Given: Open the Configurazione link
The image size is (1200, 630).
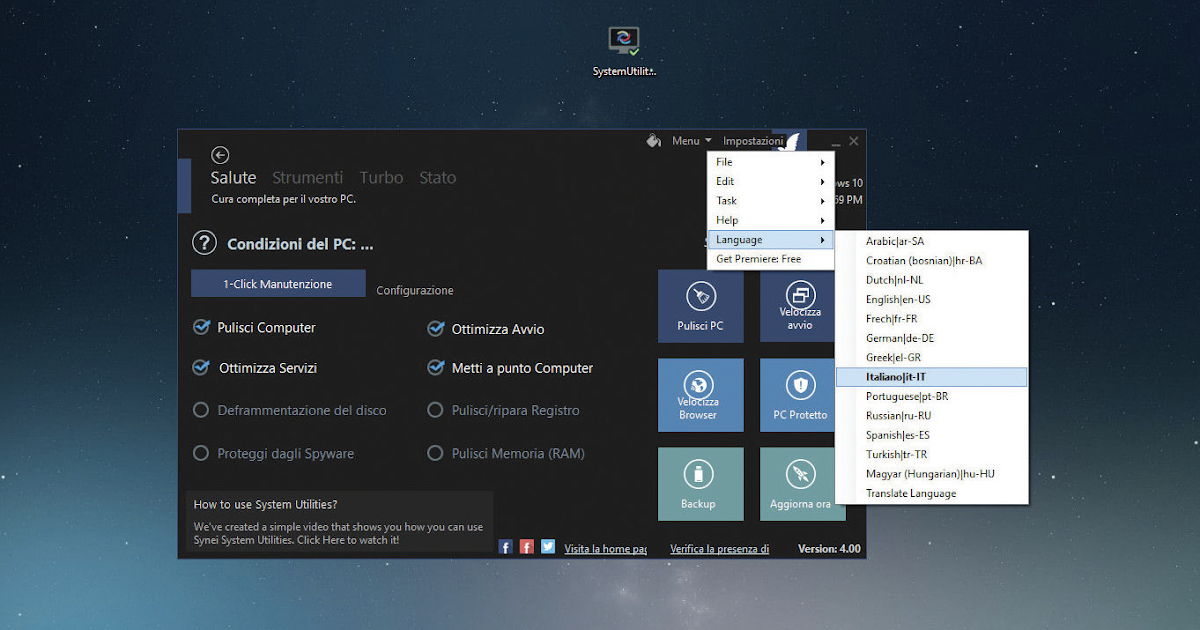Looking at the screenshot, I should tap(415, 290).
